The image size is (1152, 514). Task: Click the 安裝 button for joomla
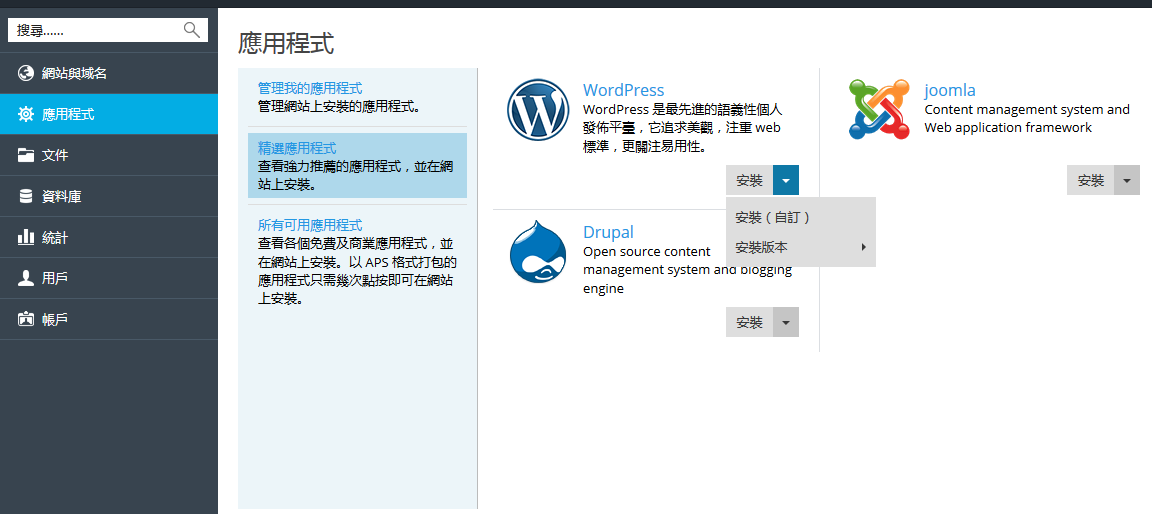click(1090, 180)
